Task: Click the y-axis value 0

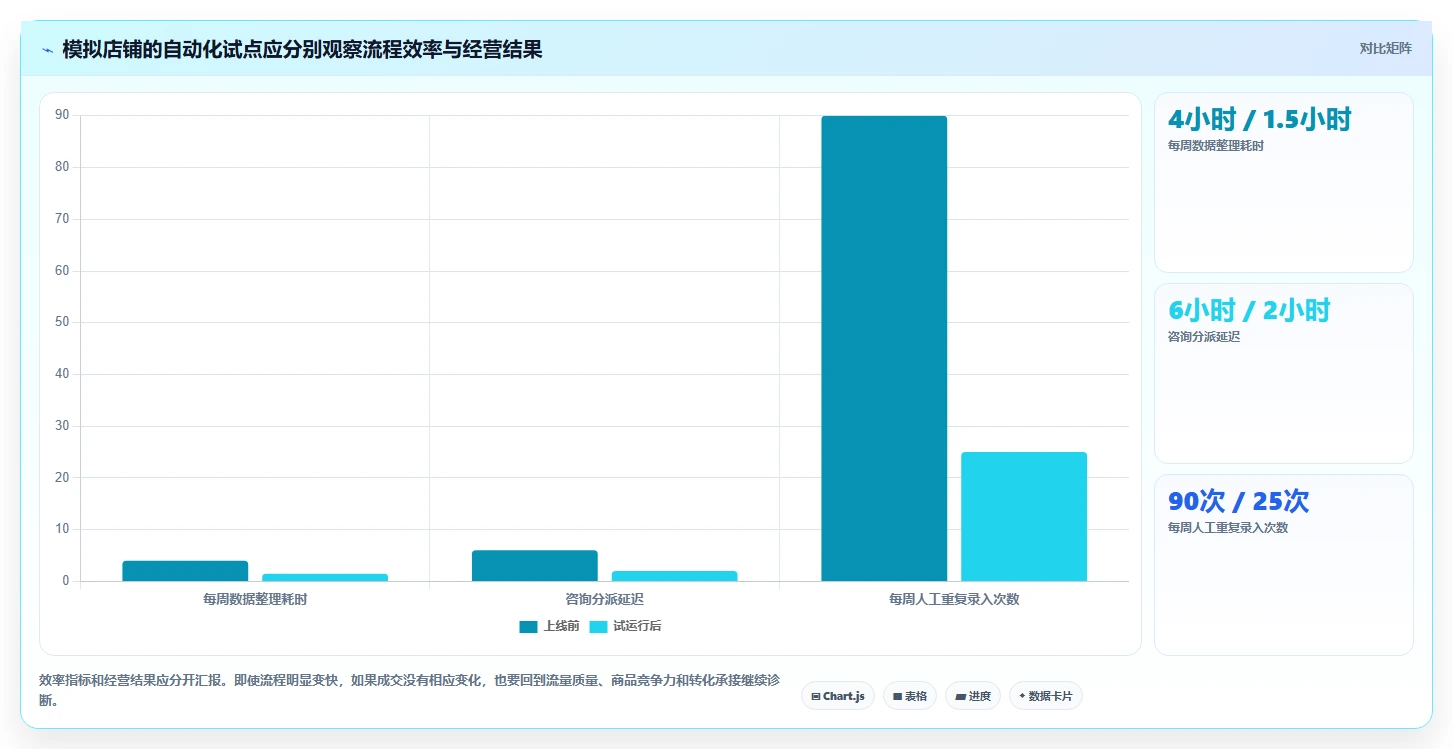Action: [x=65, y=581]
